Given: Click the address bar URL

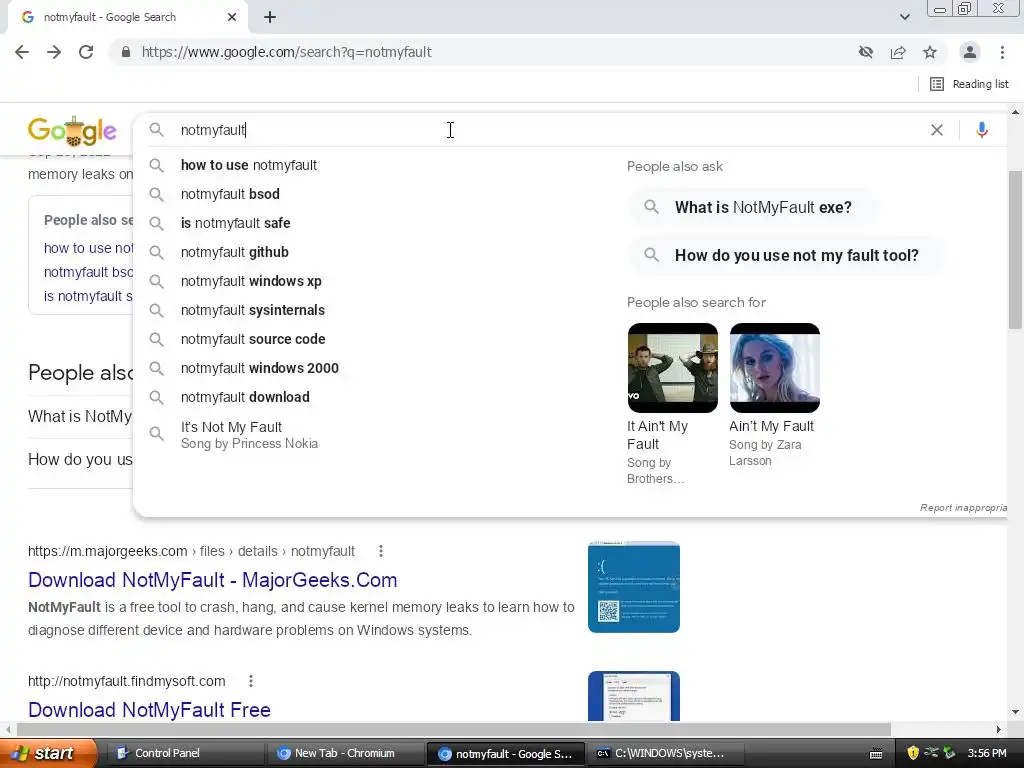Looking at the screenshot, I should point(287,52).
